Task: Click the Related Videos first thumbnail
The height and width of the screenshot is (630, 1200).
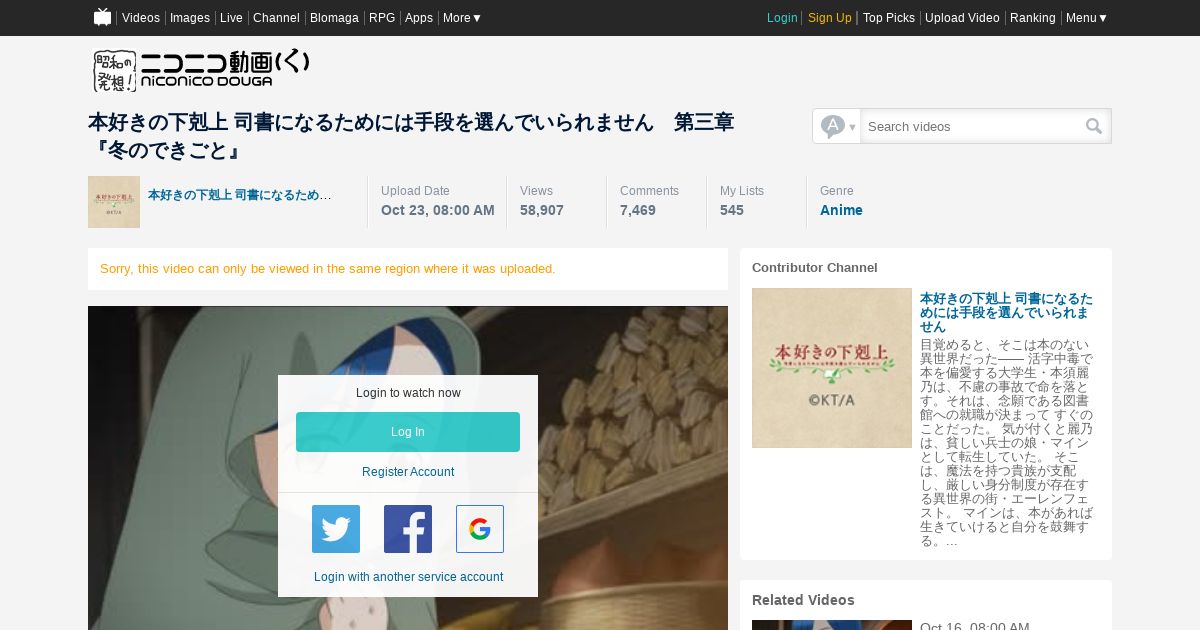Action: click(832, 625)
